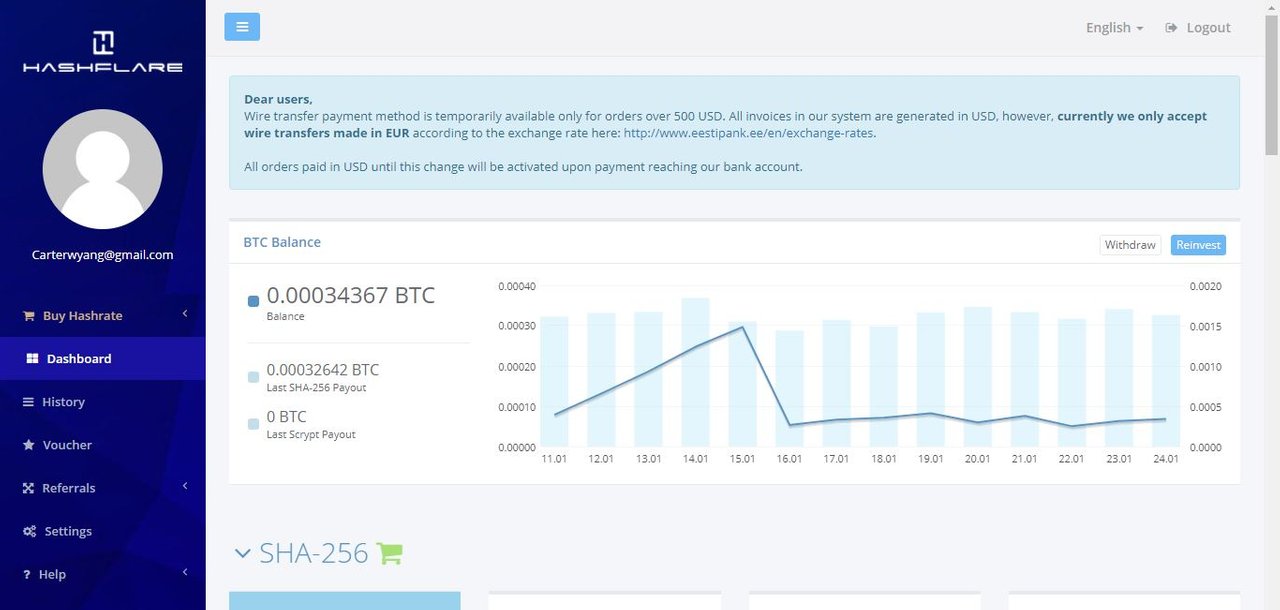
Task: Click the BTC Balance panel title
Action: coord(282,242)
